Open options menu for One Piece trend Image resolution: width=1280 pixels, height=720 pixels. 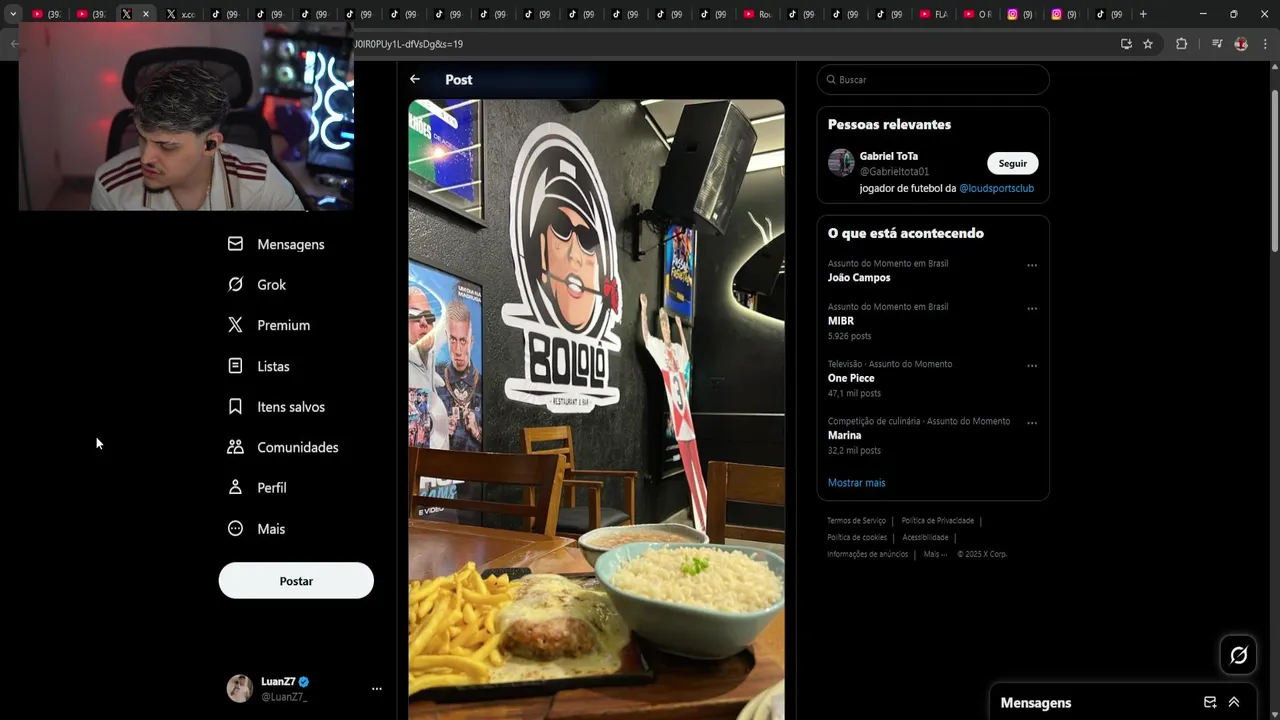(x=1032, y=366)
